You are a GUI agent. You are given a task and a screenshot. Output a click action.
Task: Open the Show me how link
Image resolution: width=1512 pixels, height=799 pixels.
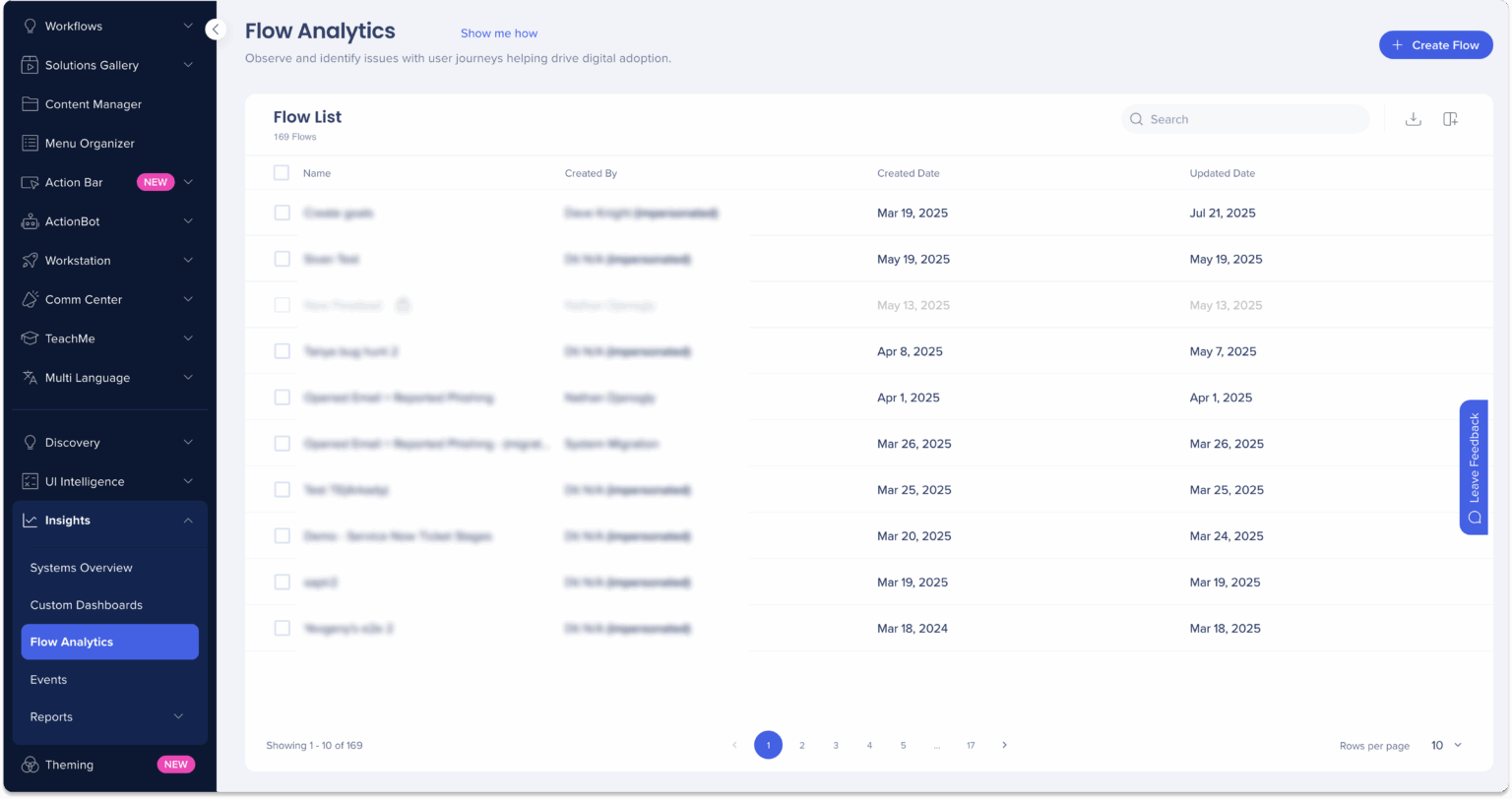tap(499, 32)
